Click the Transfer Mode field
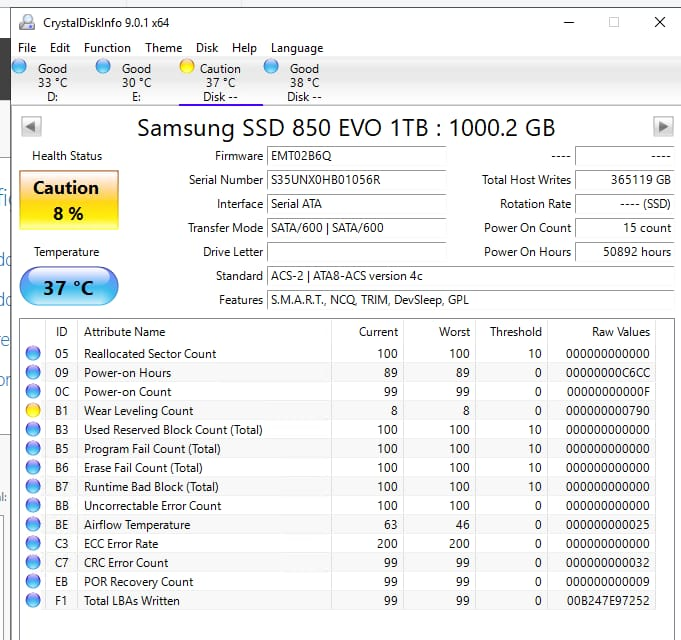The width and height of the screenshot is (681, 640). tap(357, 228)
